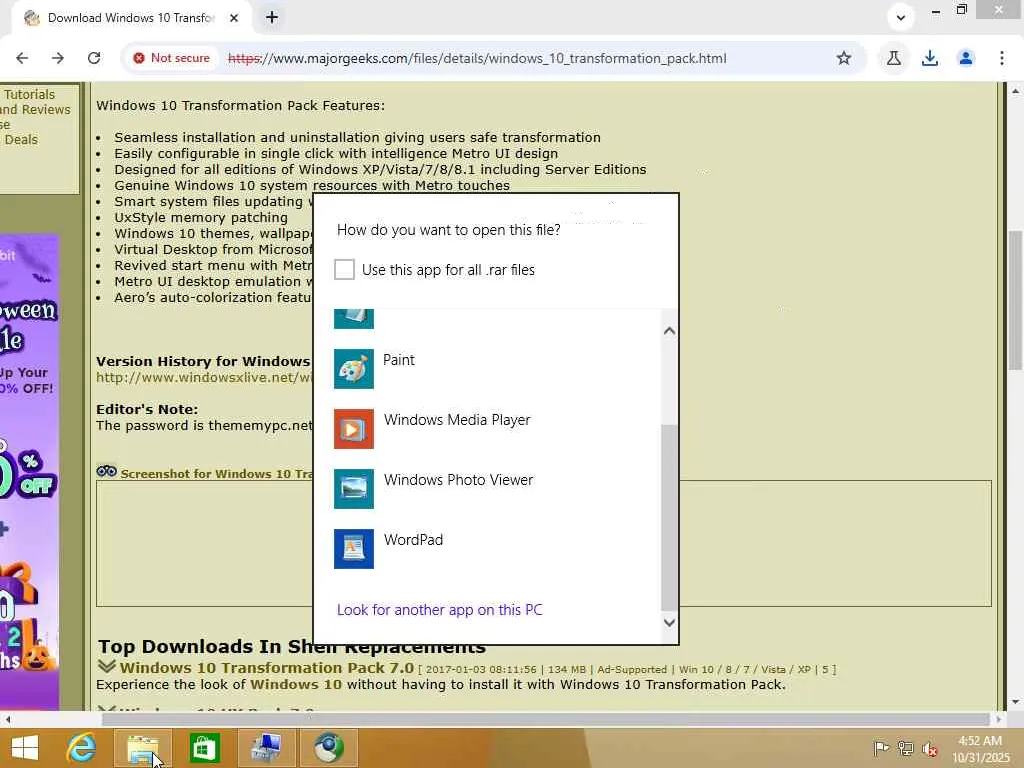Open 'Deals' sidebar link
The image size is (1024, 768).
[21, 139]
